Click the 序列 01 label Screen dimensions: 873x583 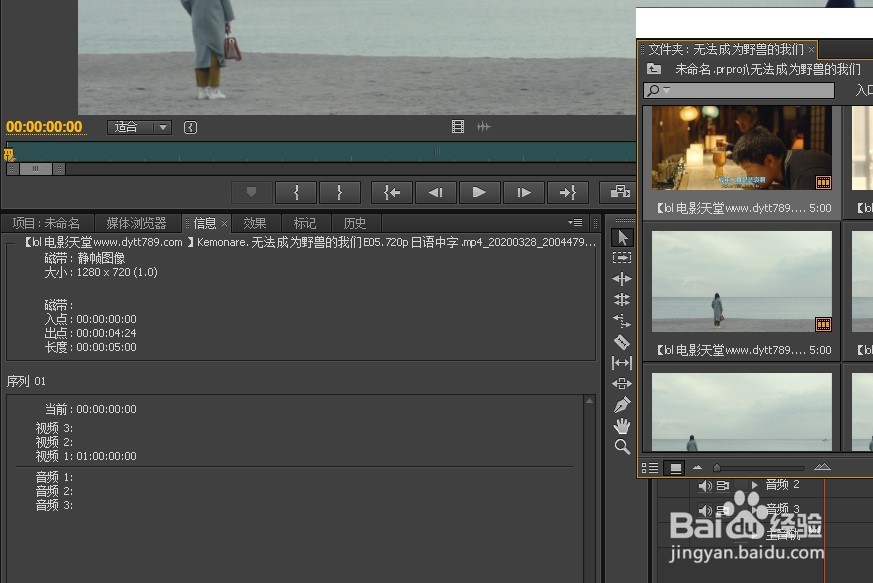click(x=26, y=381)
